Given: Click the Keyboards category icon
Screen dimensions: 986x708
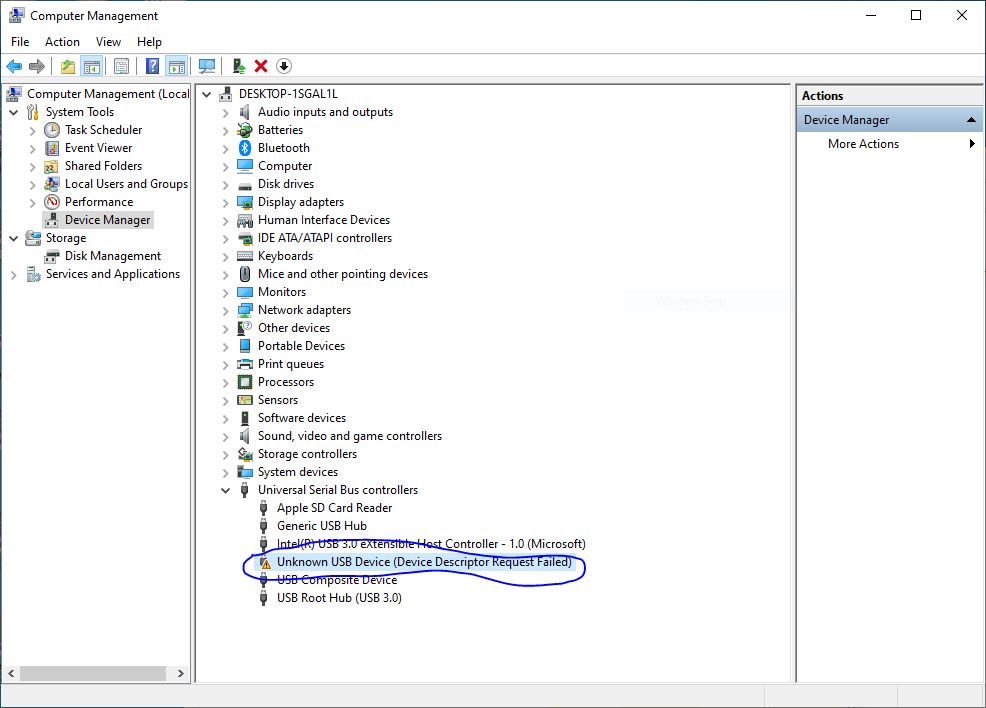Looking at the screenshot, I should point(245,256).
